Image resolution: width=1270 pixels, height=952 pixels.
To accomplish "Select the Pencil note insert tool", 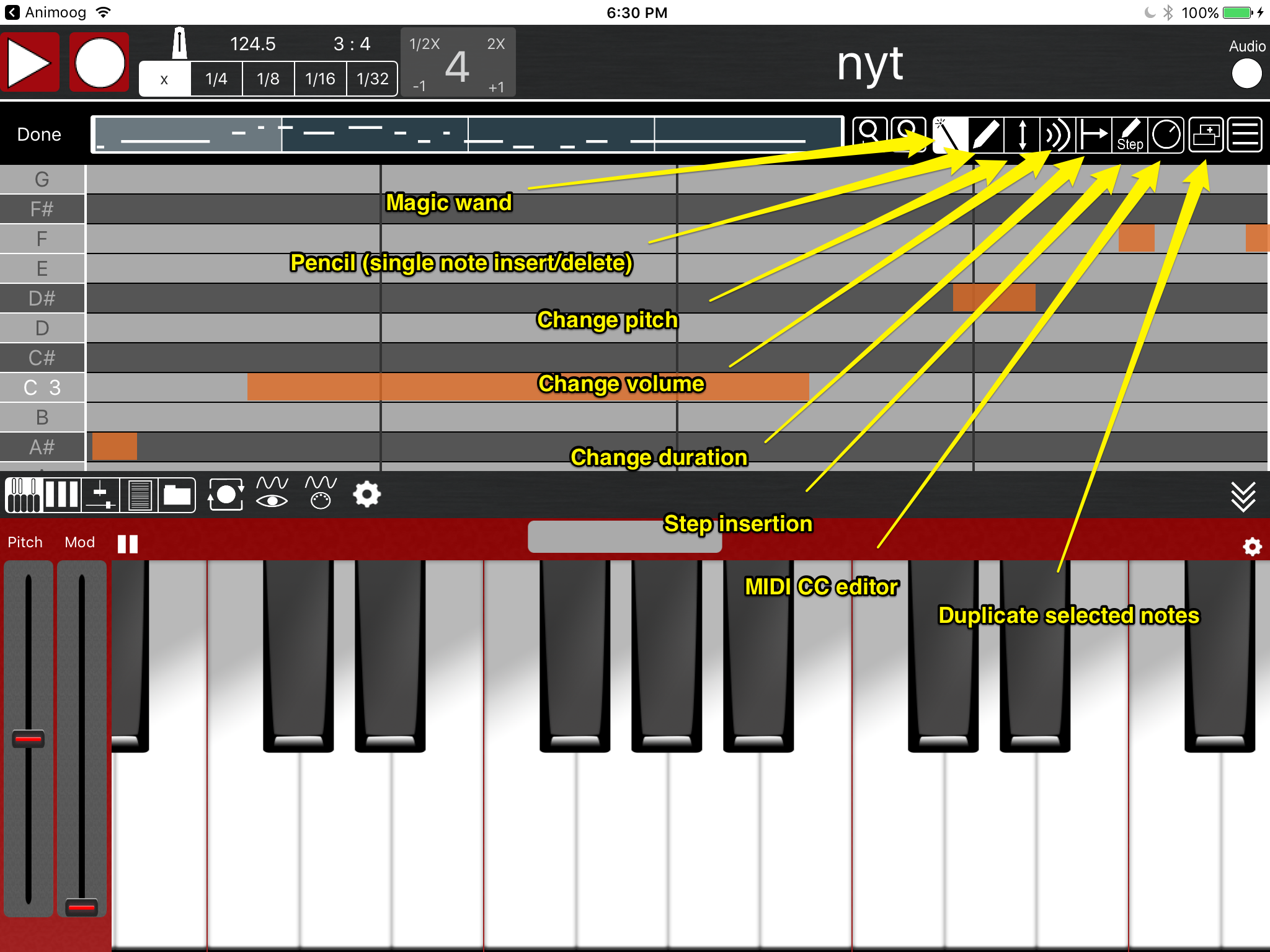I will (986, 134).
